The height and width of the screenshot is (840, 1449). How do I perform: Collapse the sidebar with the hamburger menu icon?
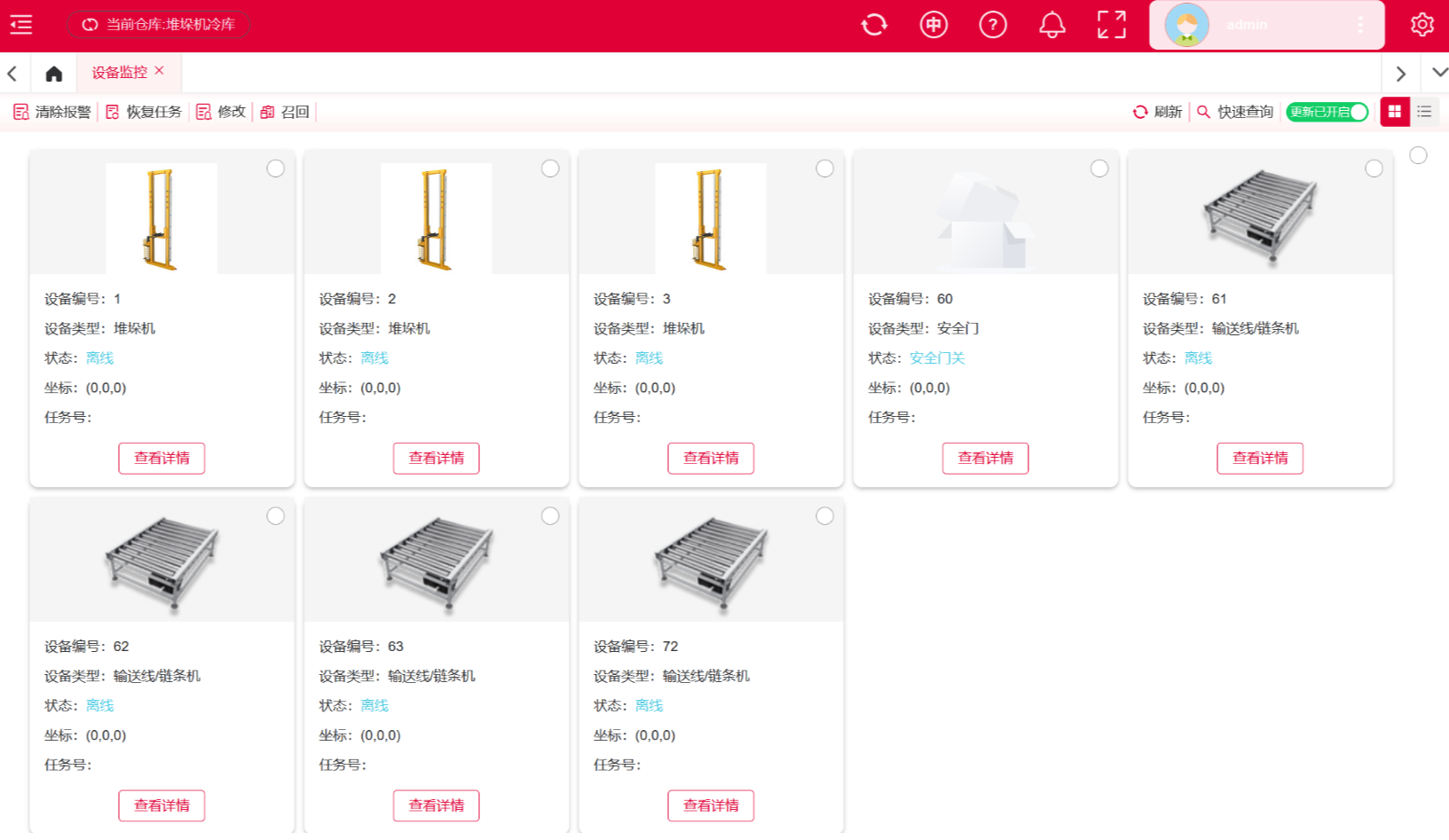coord(21,25)
